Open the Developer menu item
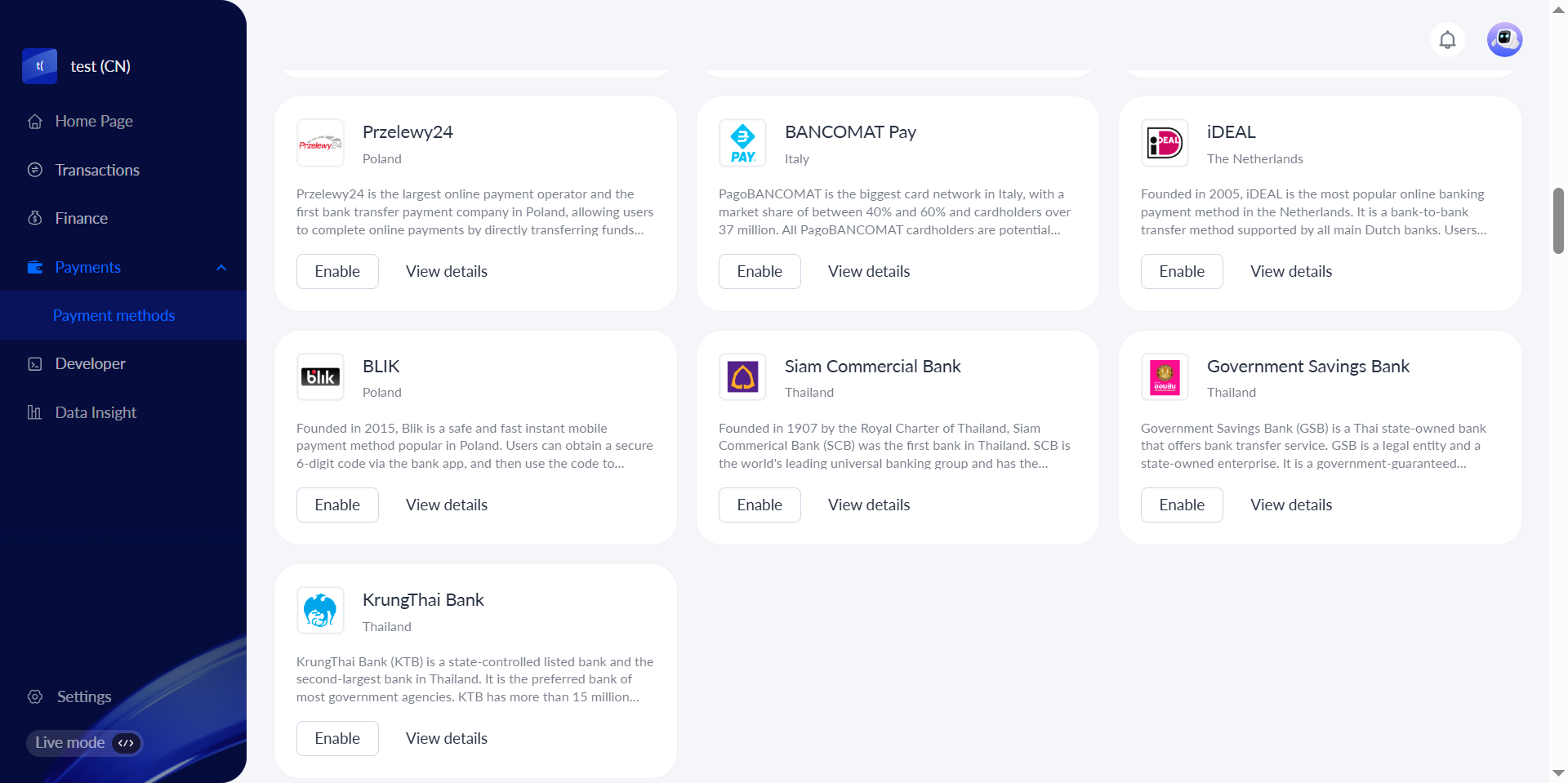 [90, 364]
